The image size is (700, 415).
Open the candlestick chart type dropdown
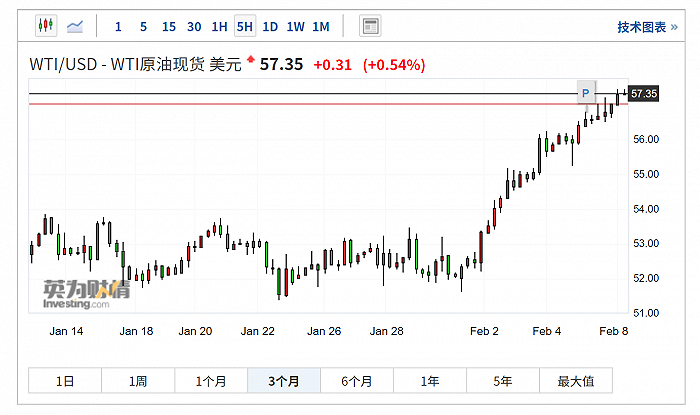[x=45, y=26]
